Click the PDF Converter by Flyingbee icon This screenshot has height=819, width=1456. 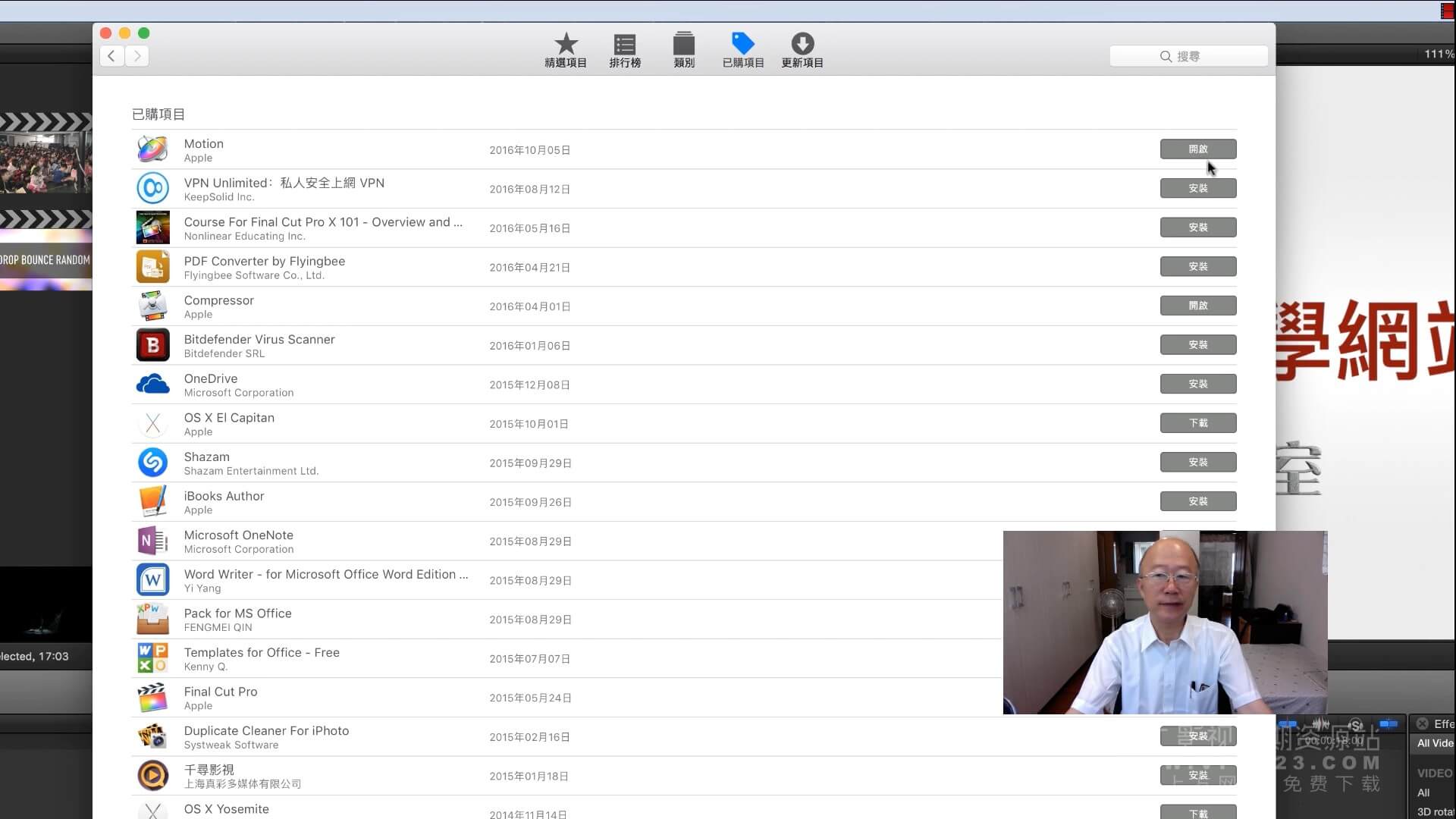click(152, 267)
